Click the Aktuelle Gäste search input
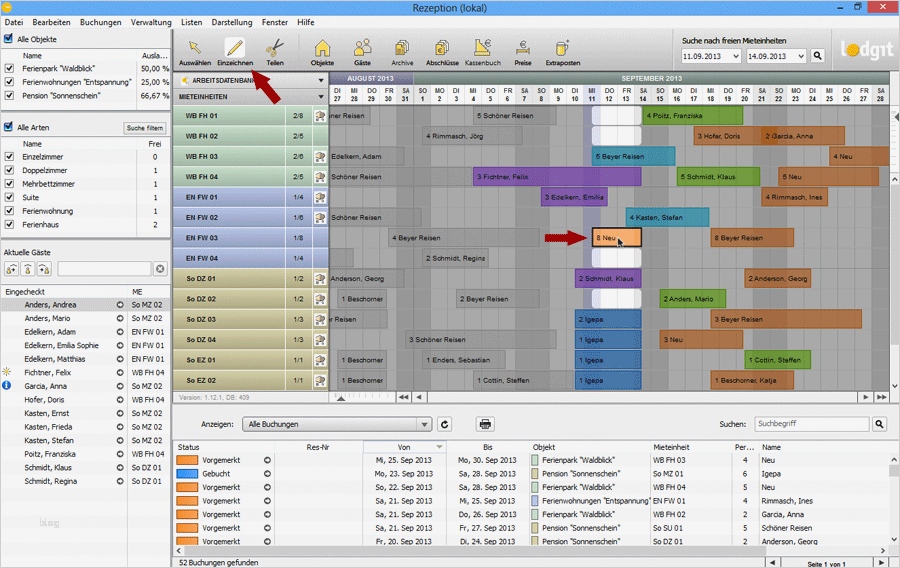 click(104, 269)
